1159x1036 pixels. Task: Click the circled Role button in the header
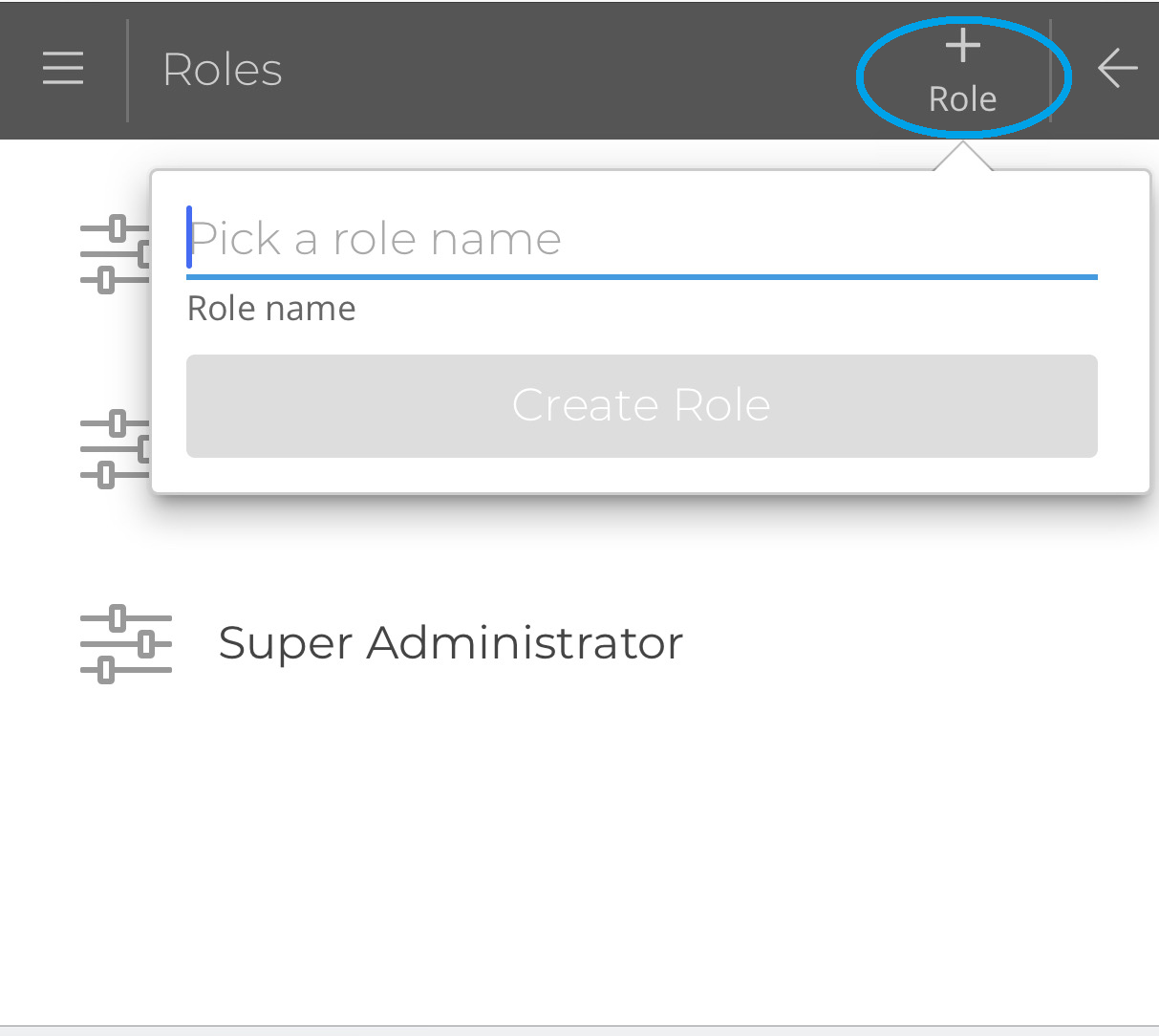tap(961, 69)
